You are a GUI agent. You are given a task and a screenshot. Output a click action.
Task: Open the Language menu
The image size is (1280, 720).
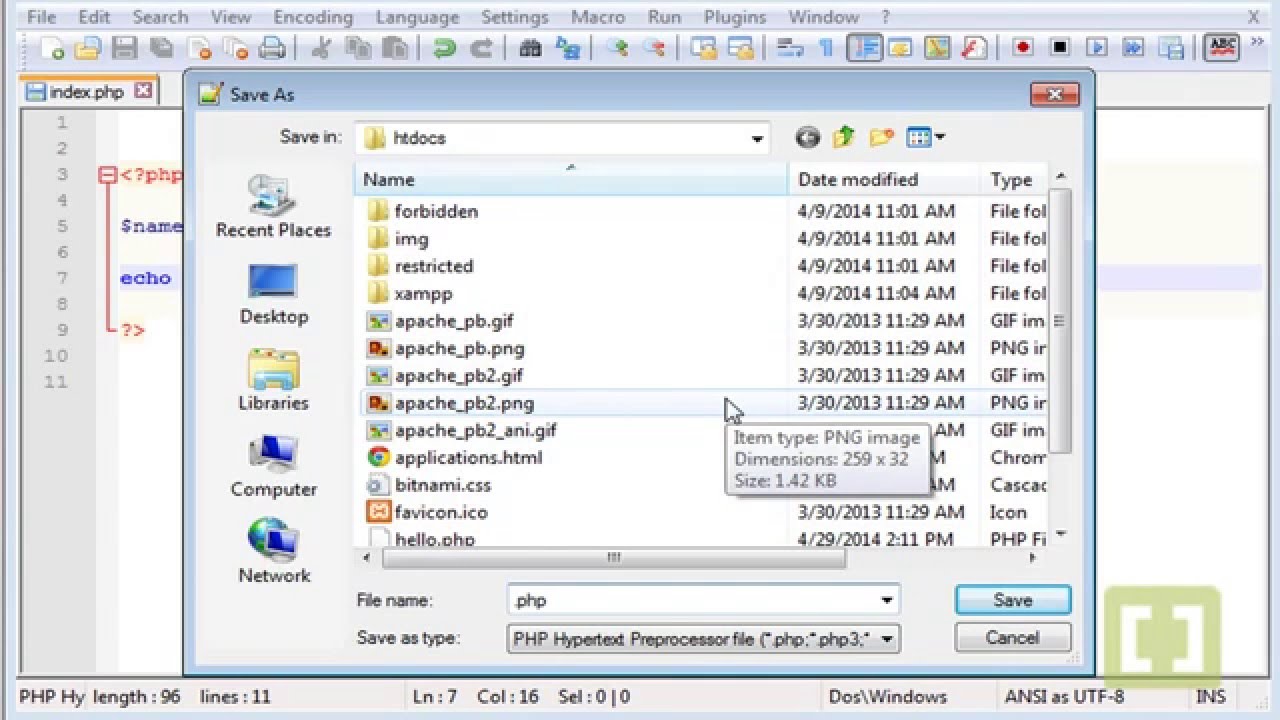pos(416,17)
